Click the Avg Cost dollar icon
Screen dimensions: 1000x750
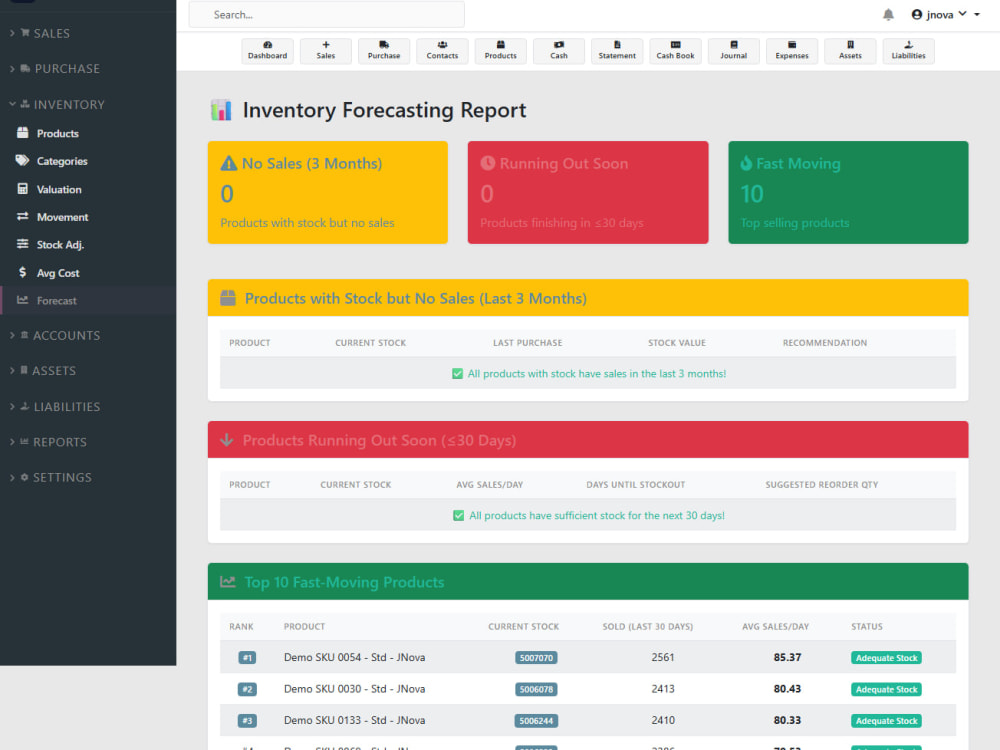click(22, 272)
